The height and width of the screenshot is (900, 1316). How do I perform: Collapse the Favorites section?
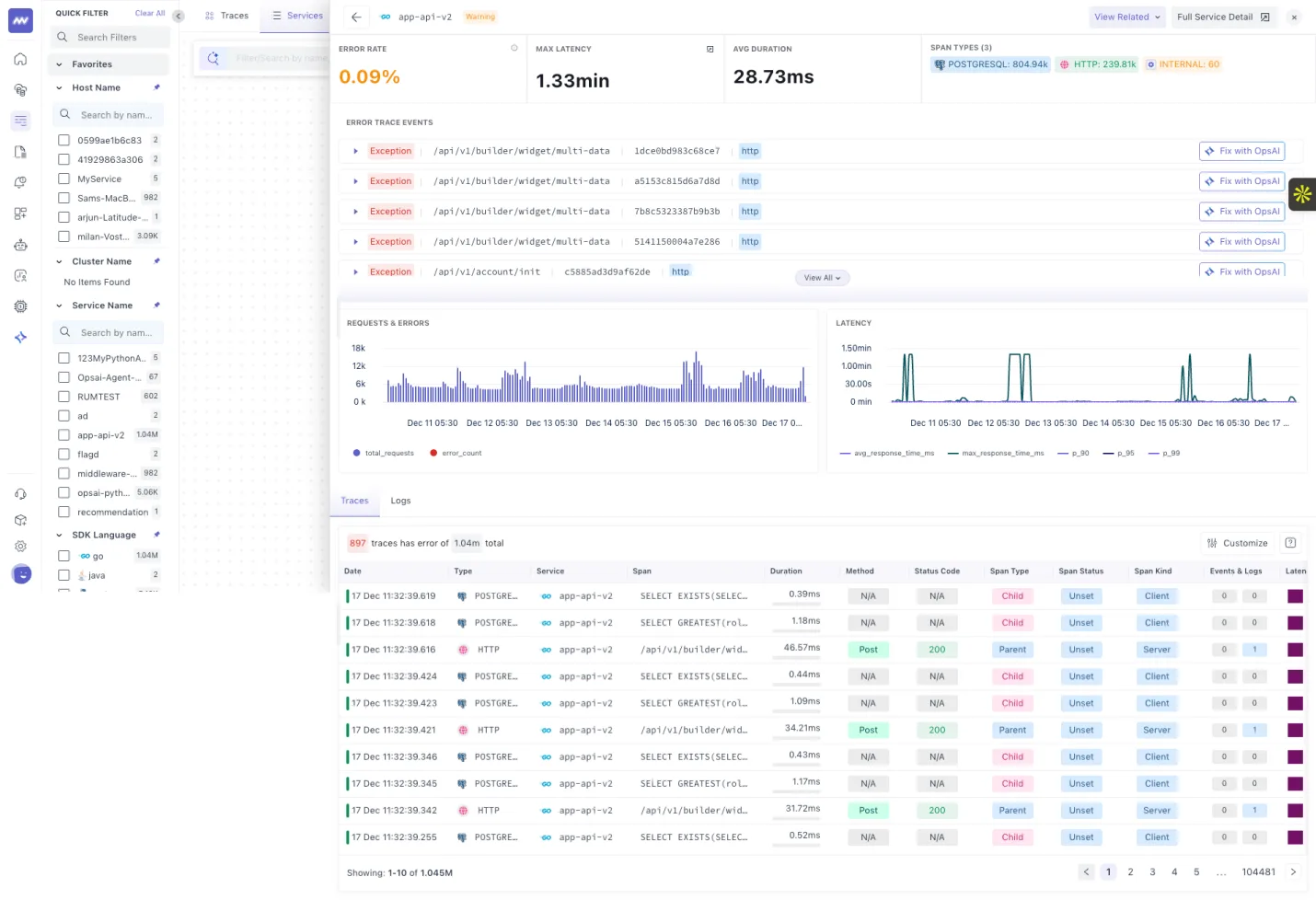(x=60, y=64)
